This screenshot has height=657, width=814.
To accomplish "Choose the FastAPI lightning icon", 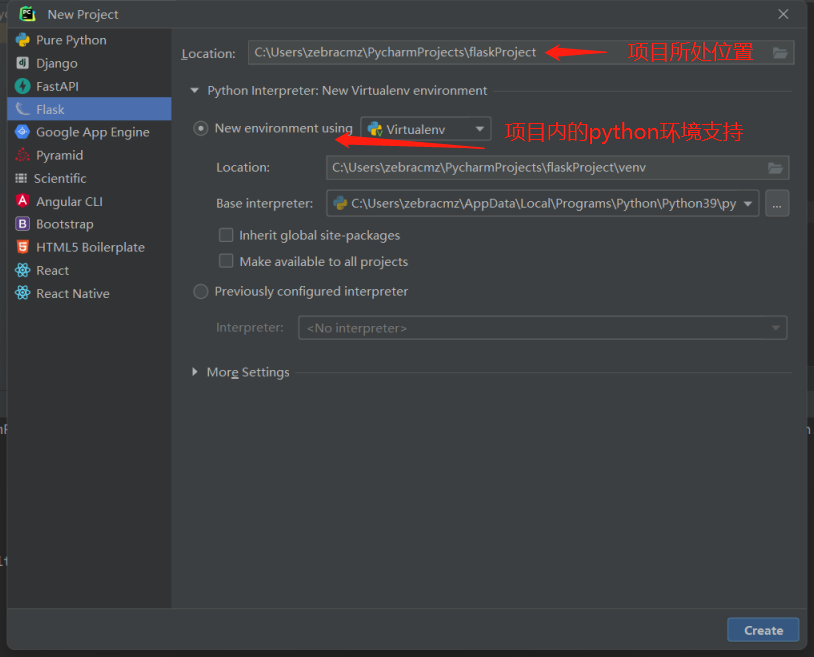I will coord(23,86).
